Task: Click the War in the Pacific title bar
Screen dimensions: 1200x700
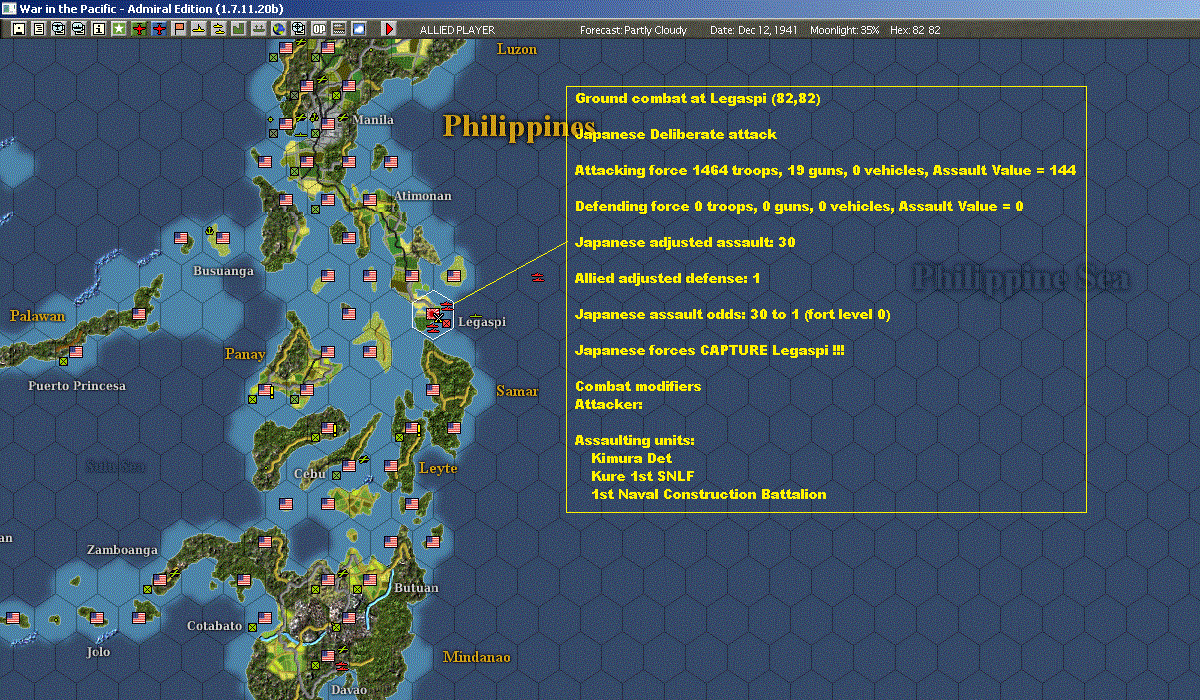Action: click(600, 9)
